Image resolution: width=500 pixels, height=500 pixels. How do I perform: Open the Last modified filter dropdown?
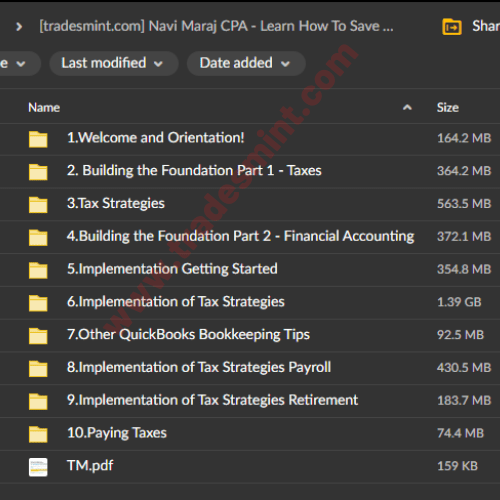pos(114,63)
